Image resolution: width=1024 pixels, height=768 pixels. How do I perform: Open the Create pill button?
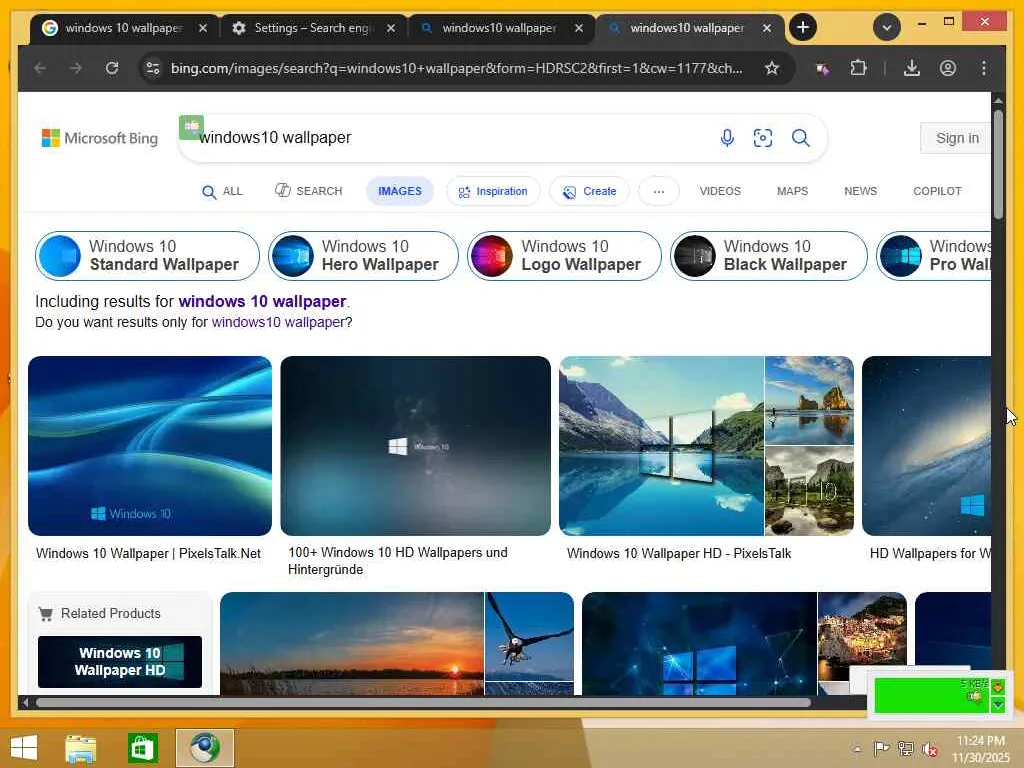(590, 191)
